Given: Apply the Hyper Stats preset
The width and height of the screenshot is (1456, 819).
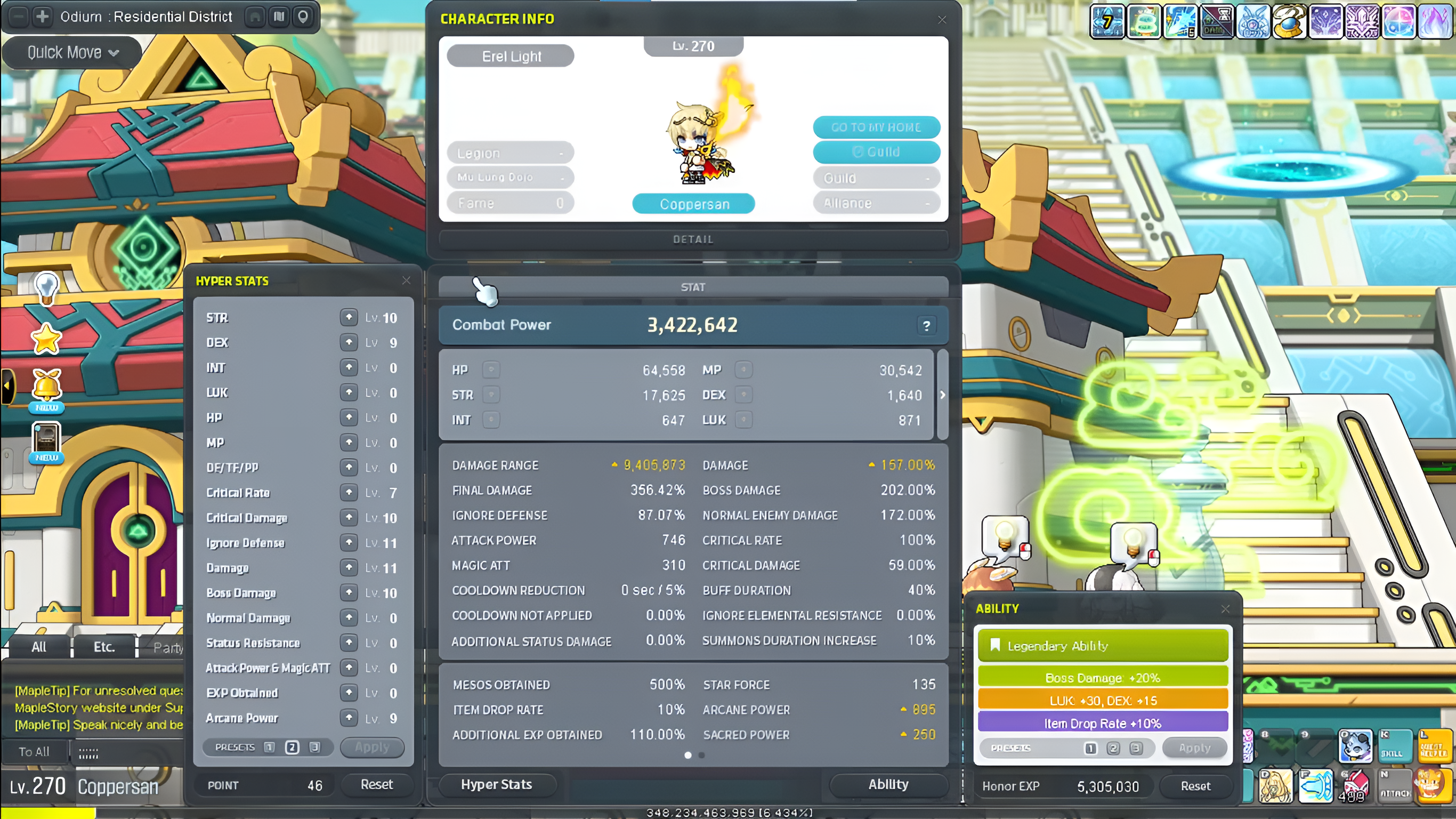Looking at the screenshot, I should coord(373,747).
